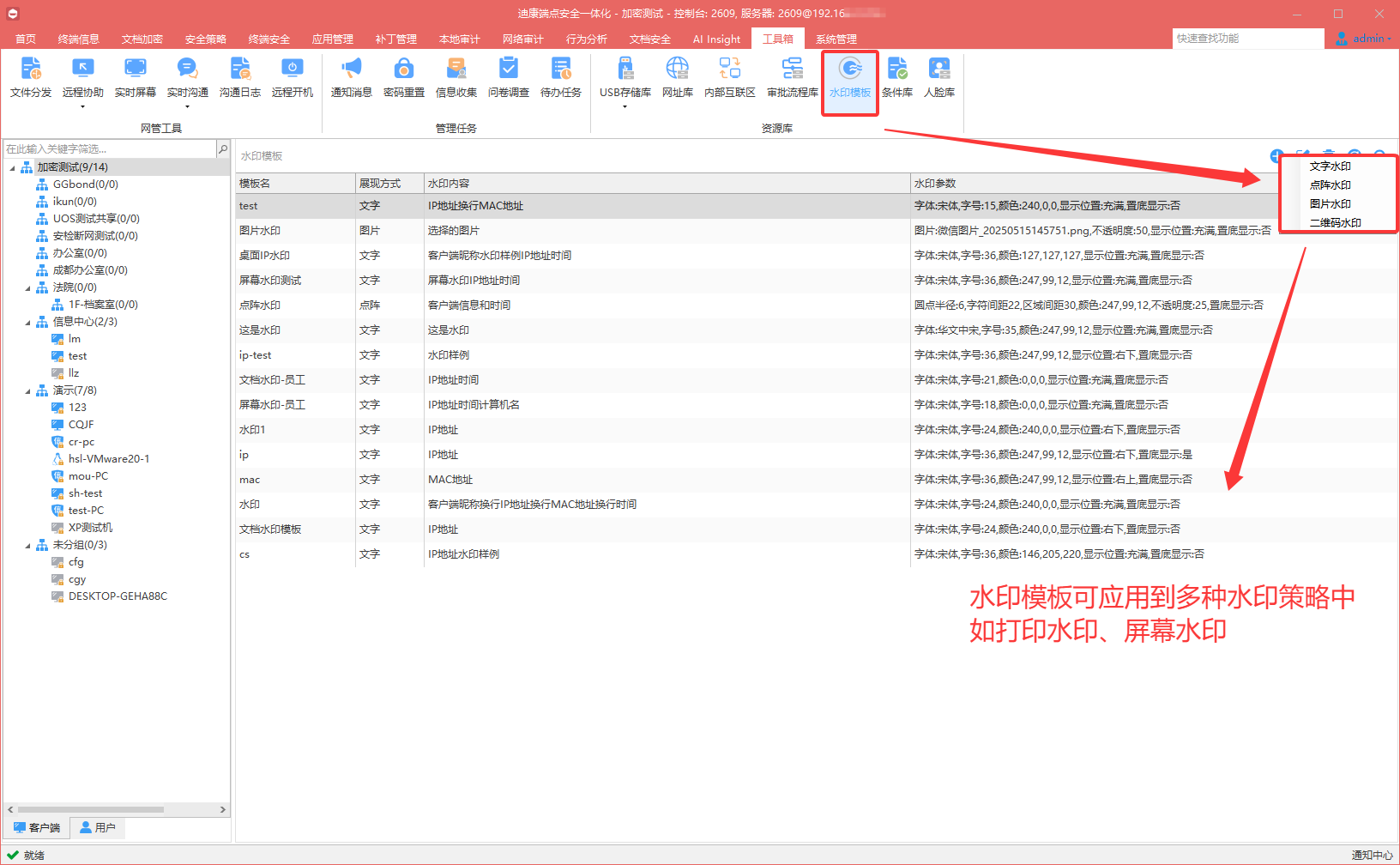Open the 信息收集 information collection tool

click(456, 77)
